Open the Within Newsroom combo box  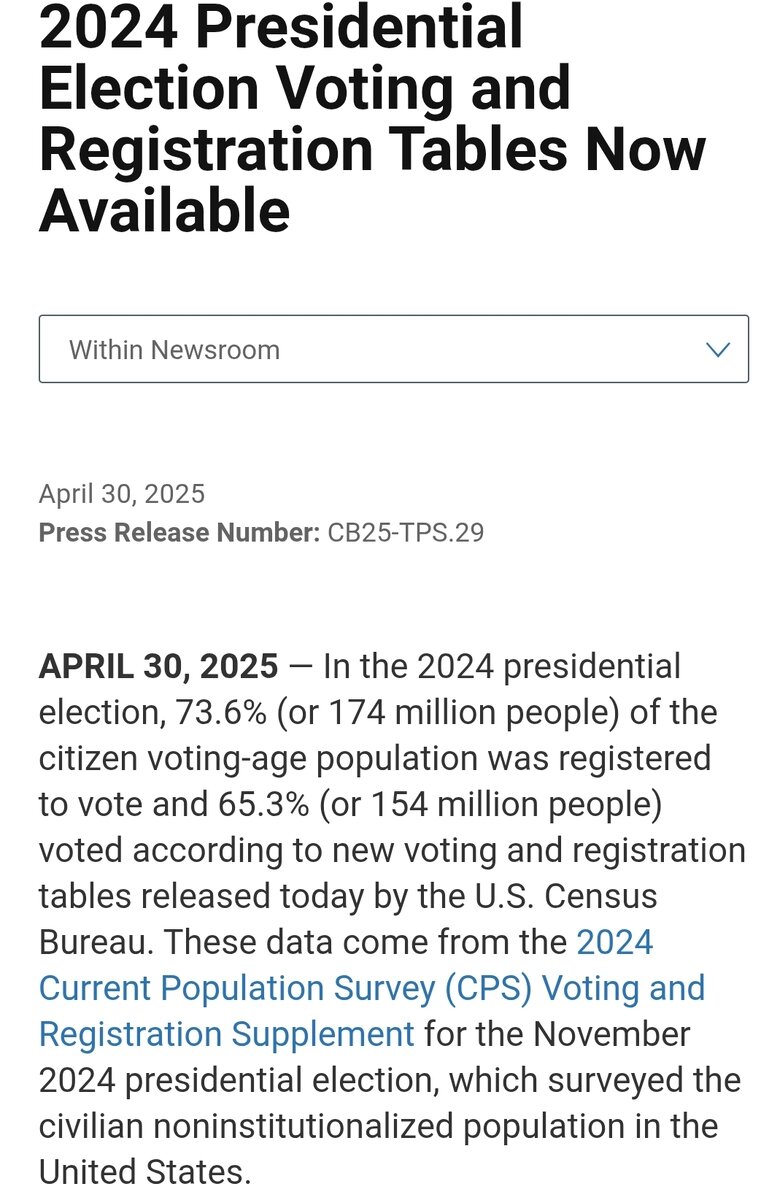coord(393,349)
